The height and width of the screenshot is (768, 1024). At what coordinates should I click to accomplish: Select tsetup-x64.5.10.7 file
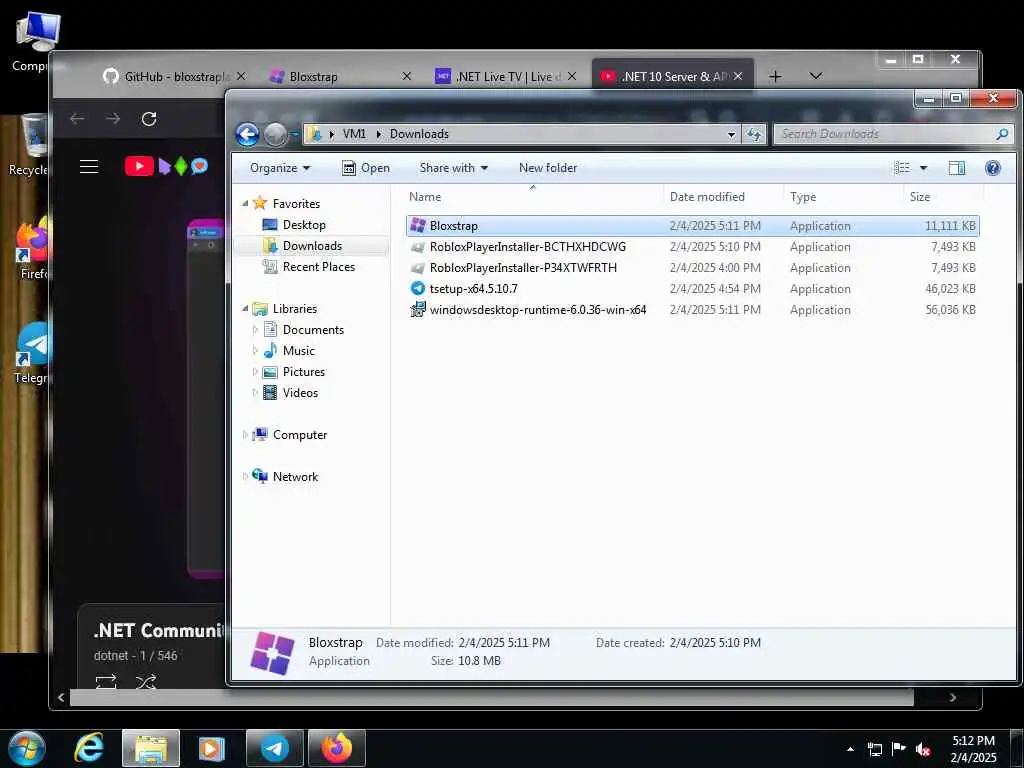pyautogui.click(x=692, y=289)
